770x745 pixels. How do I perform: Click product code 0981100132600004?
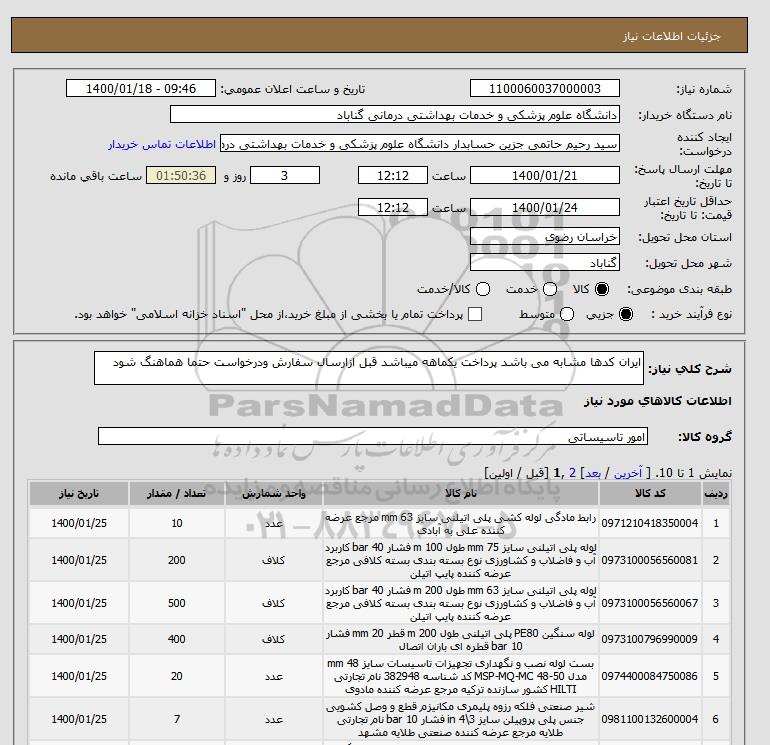(650, 719)
